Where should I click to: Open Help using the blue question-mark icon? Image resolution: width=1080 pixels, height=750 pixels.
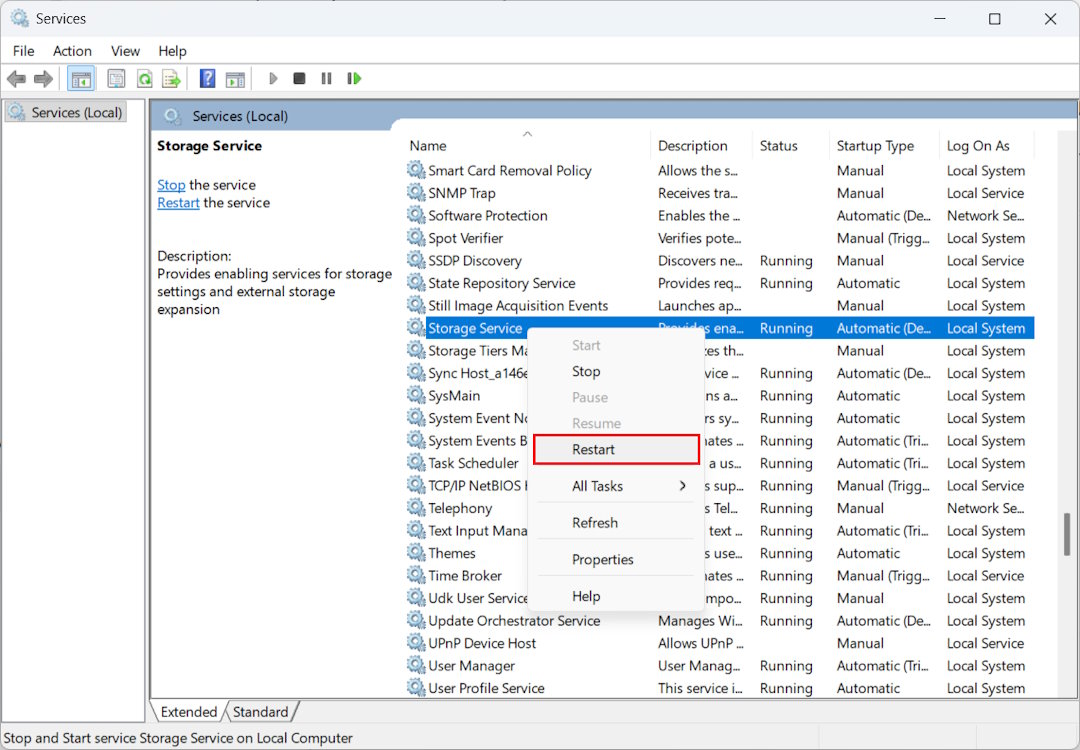[x=207, y=79]
